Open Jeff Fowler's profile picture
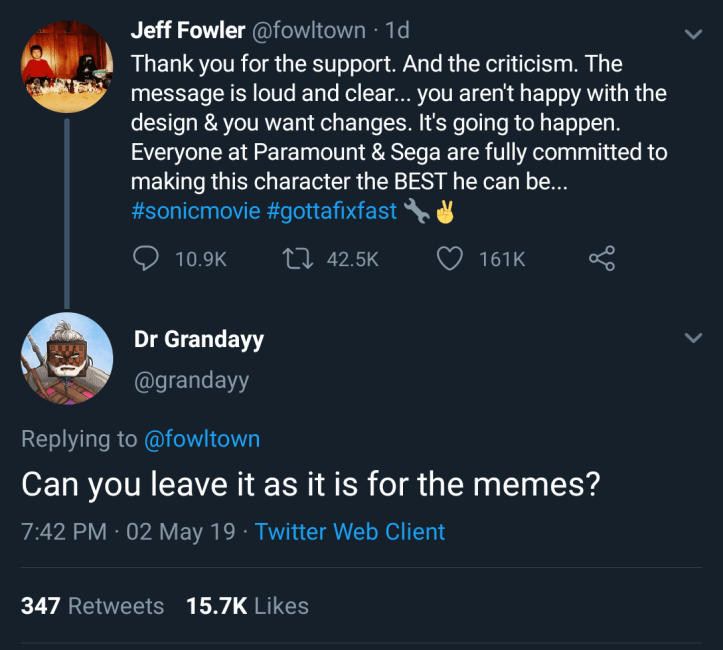The image size is (723, 650). click(66, 66)
